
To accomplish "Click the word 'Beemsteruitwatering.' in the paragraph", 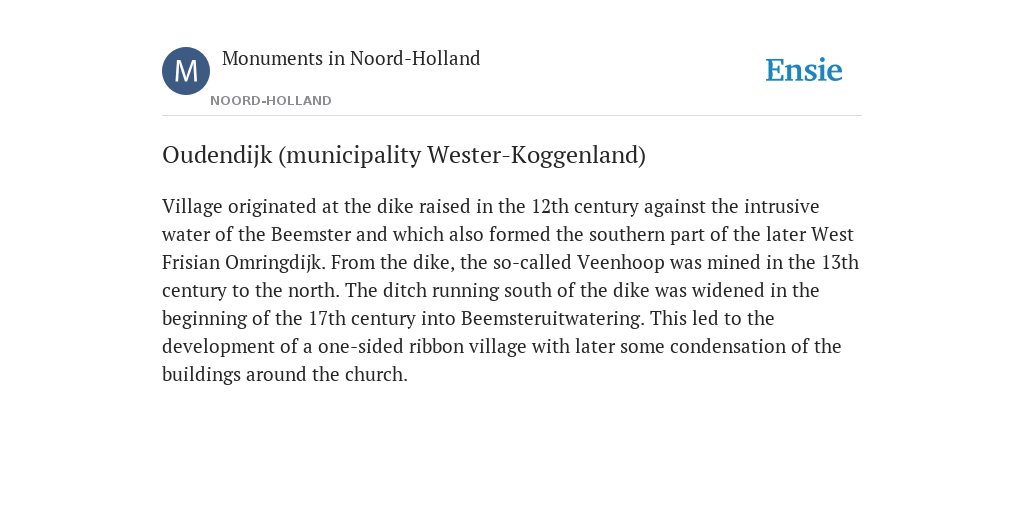I will click(x=552, y=319).
